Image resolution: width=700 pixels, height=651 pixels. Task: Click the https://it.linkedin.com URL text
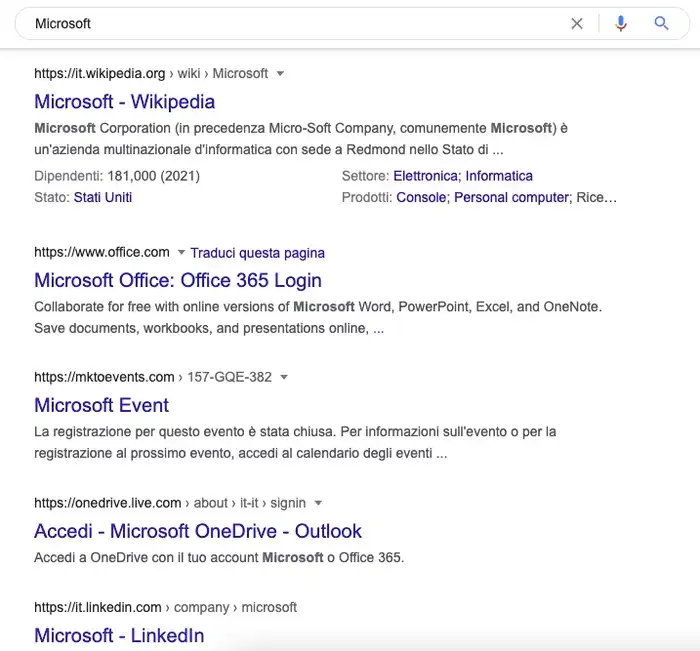(x=98, y=608)
